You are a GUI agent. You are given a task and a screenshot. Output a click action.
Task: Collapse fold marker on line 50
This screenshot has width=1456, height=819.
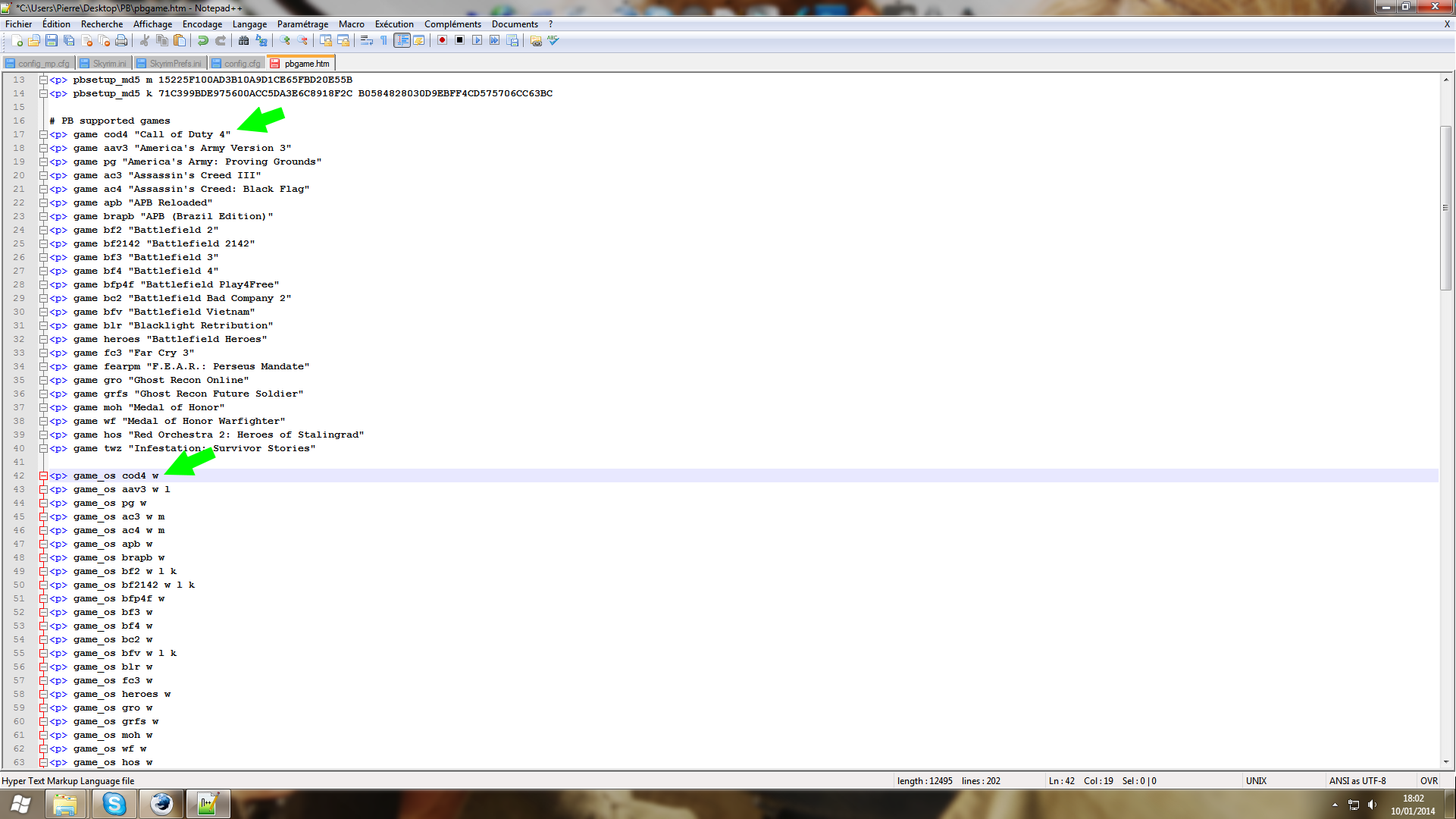pos(43,585)
